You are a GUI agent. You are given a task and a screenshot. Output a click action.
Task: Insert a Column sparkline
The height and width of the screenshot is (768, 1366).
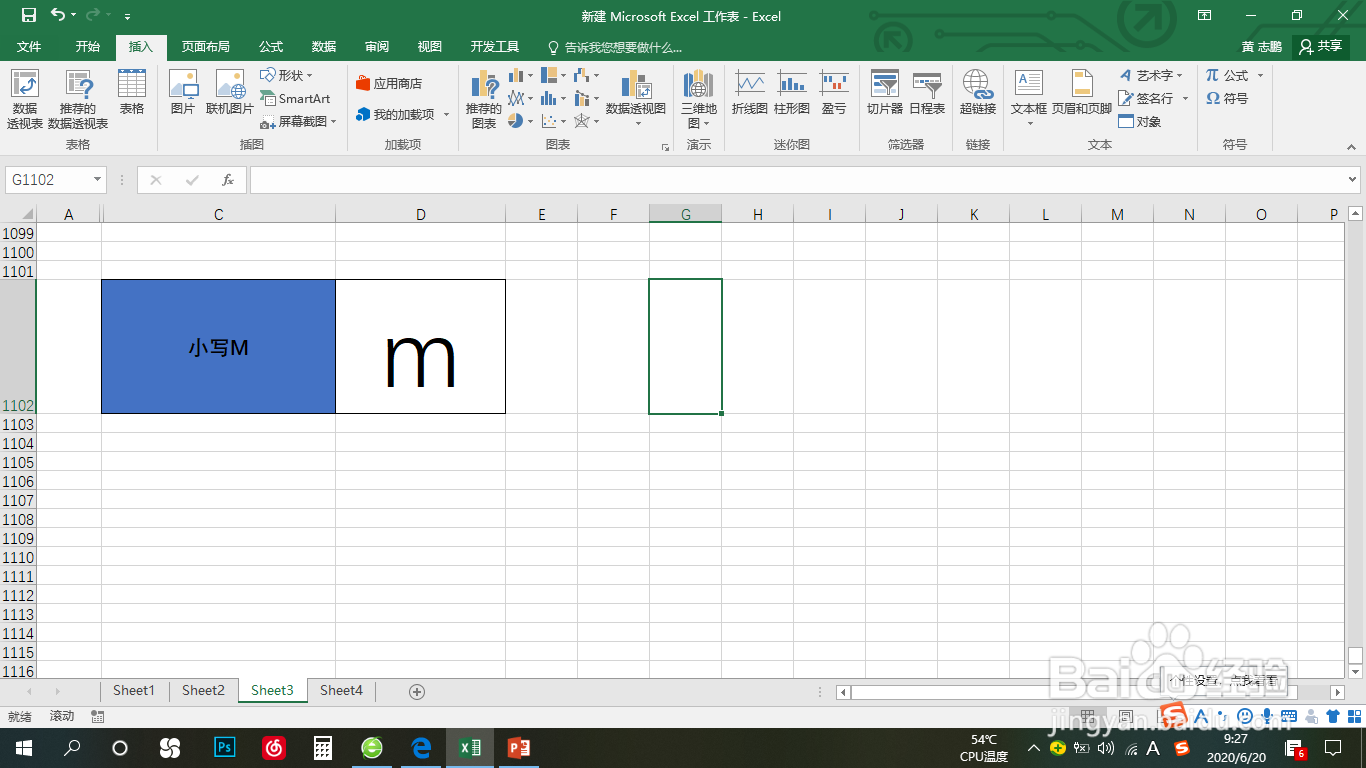[792, 92]
